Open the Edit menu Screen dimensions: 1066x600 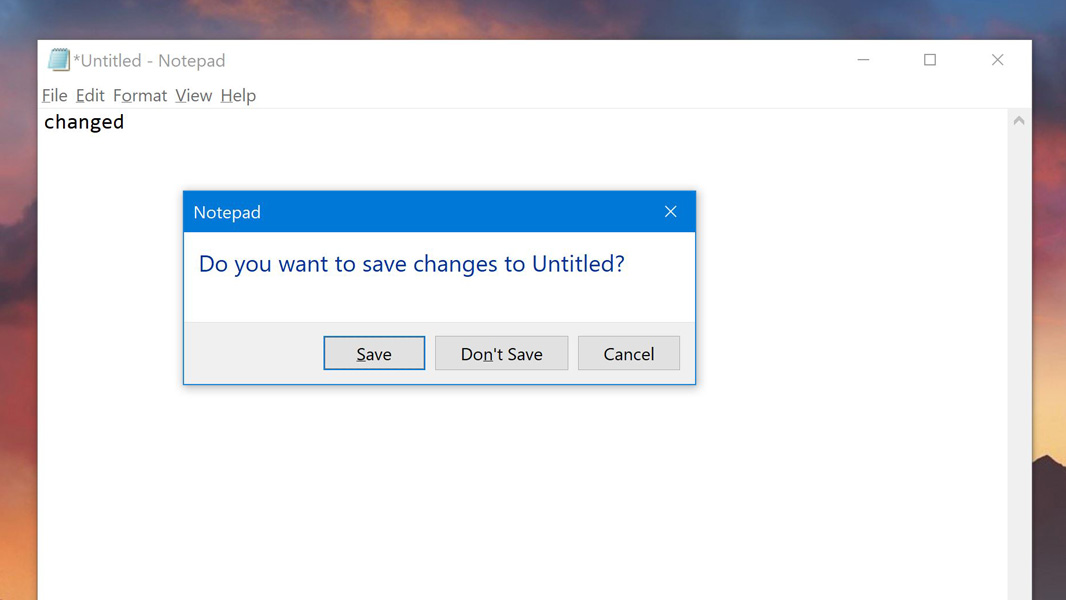[90, 96]
